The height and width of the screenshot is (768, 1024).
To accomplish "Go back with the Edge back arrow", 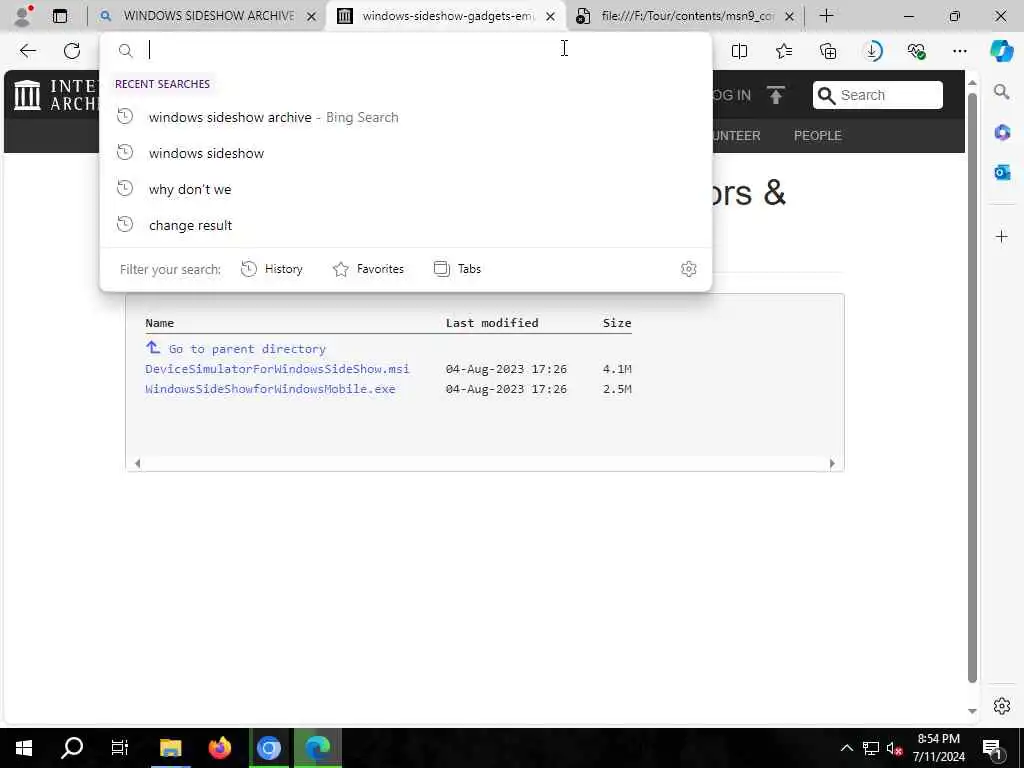I will (27, 50).
